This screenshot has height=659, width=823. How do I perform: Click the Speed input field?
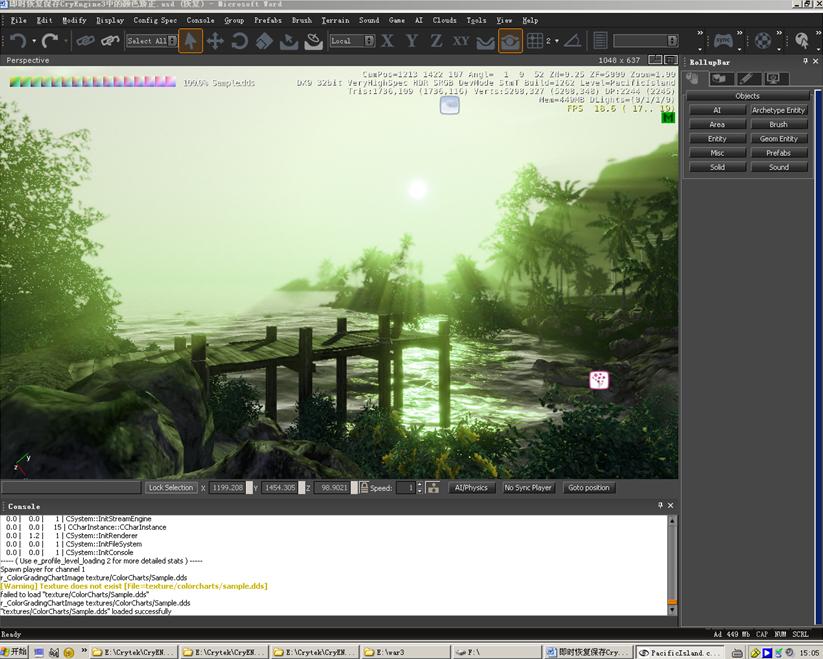(x=405, y=488)
